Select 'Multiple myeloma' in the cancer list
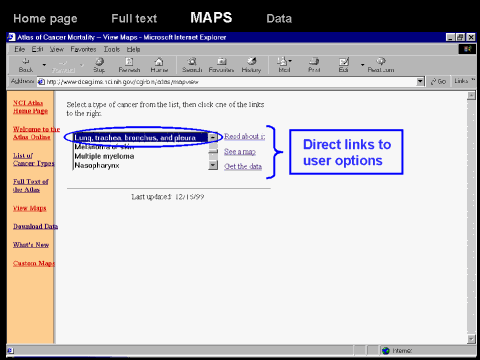Screen dimensions: 480x360 [x=104, y=156]
